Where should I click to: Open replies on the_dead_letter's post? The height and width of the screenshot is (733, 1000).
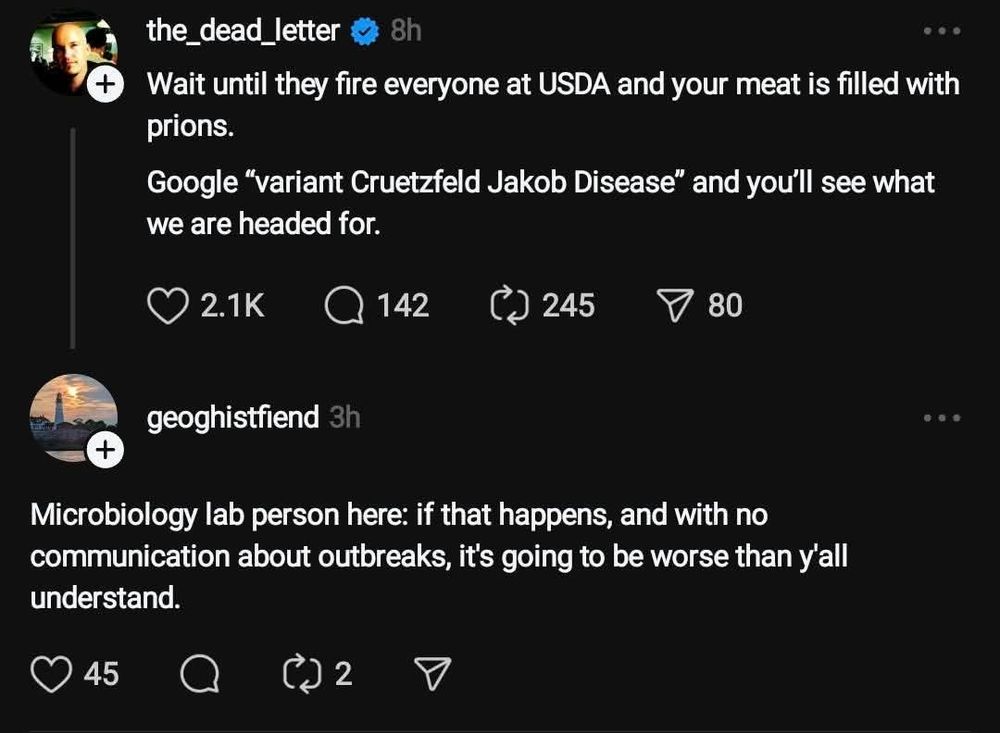click(345, 305)
